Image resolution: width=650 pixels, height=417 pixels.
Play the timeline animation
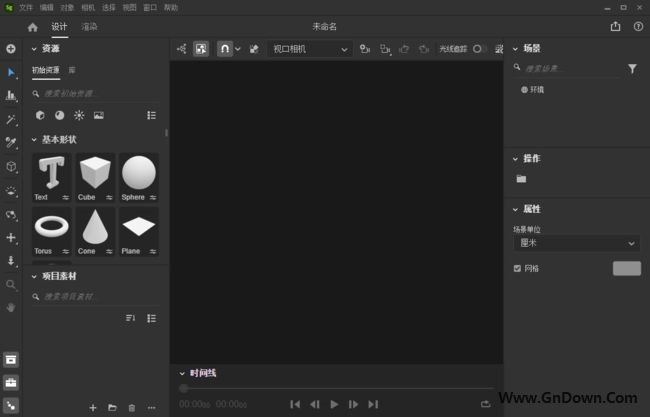point(334,404)
